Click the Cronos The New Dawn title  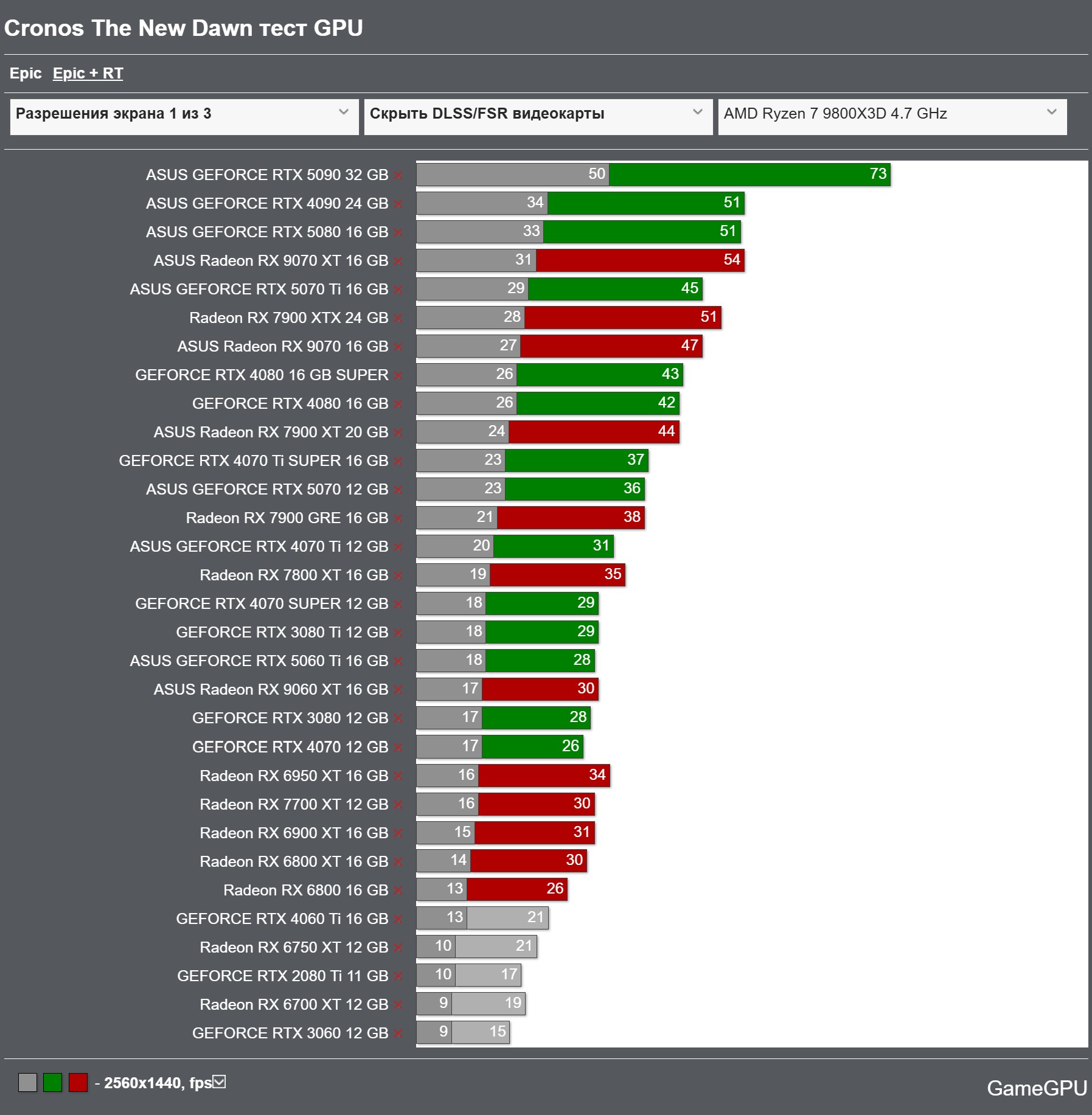pos(183,29)
